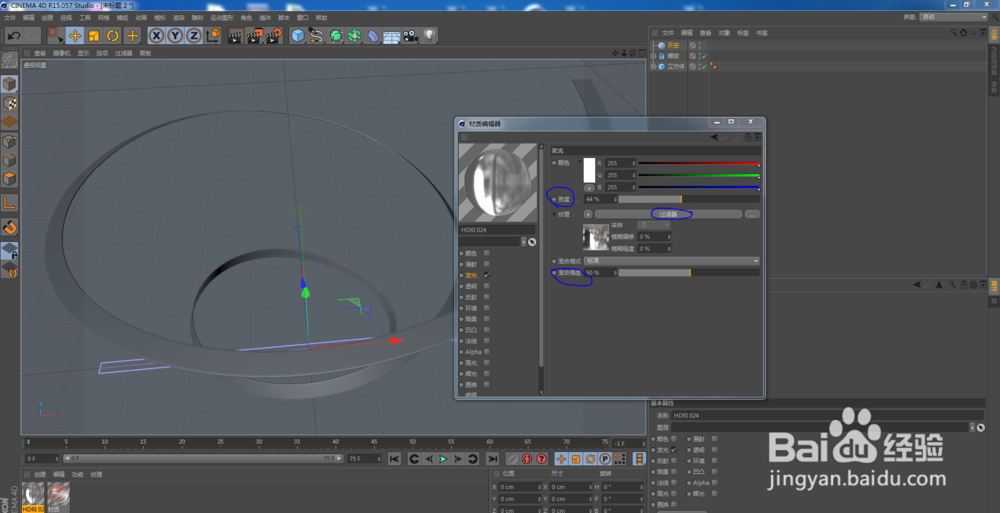Add a Cube primitive from the toolbar
The image size is (1000, 513).
[x=298, y=36]
